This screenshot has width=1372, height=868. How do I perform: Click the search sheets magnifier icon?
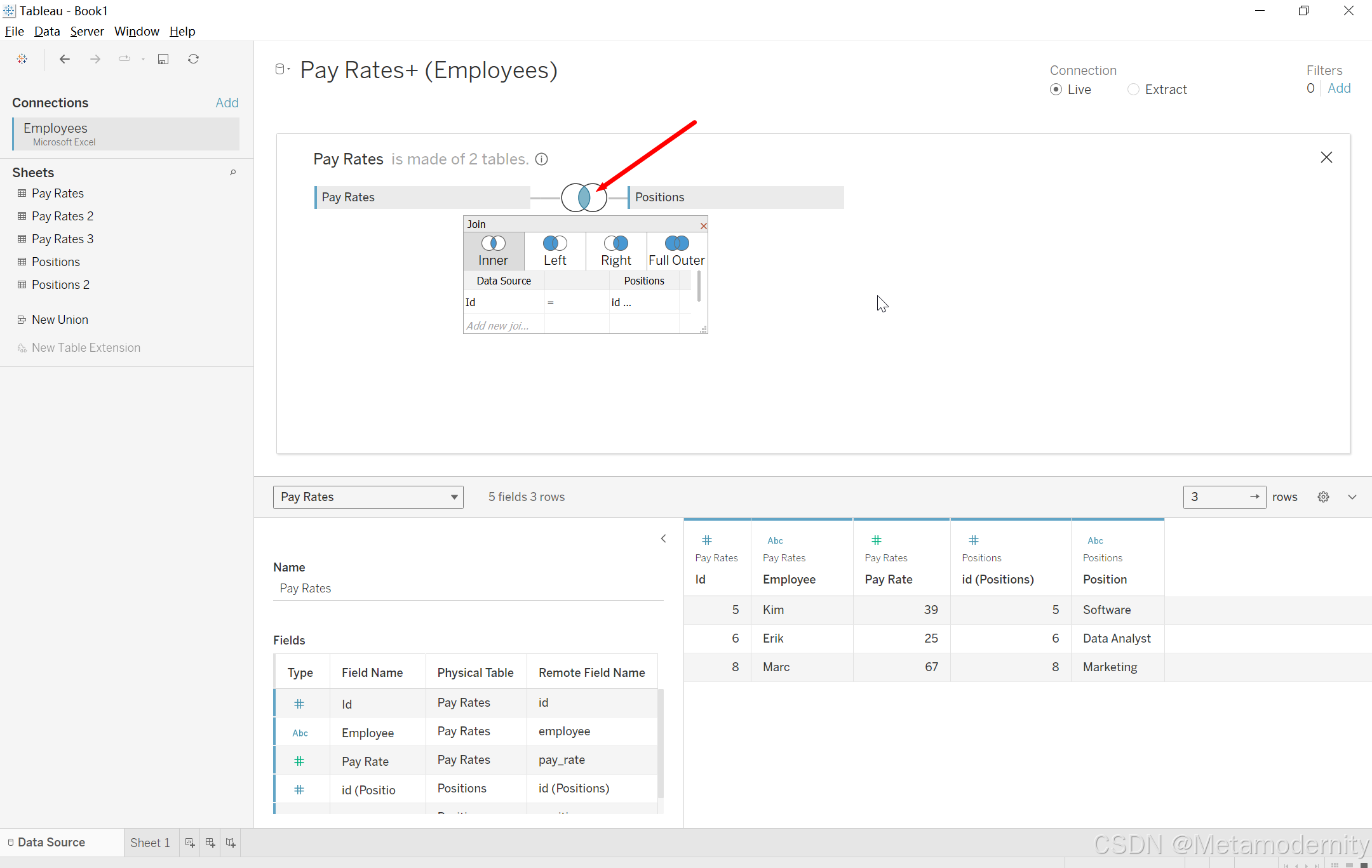tap(233, 173)
